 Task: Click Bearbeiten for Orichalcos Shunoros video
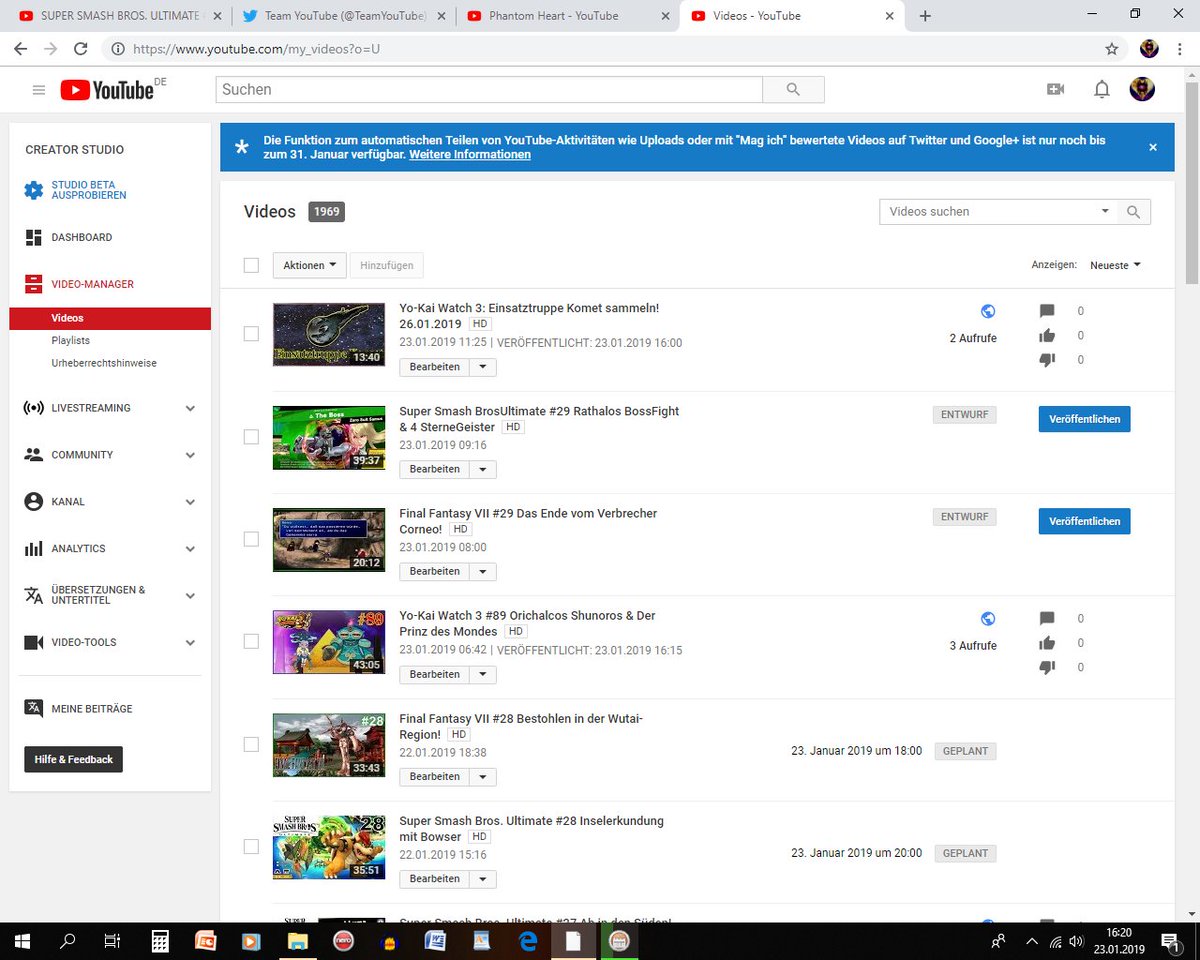(435, 674)
